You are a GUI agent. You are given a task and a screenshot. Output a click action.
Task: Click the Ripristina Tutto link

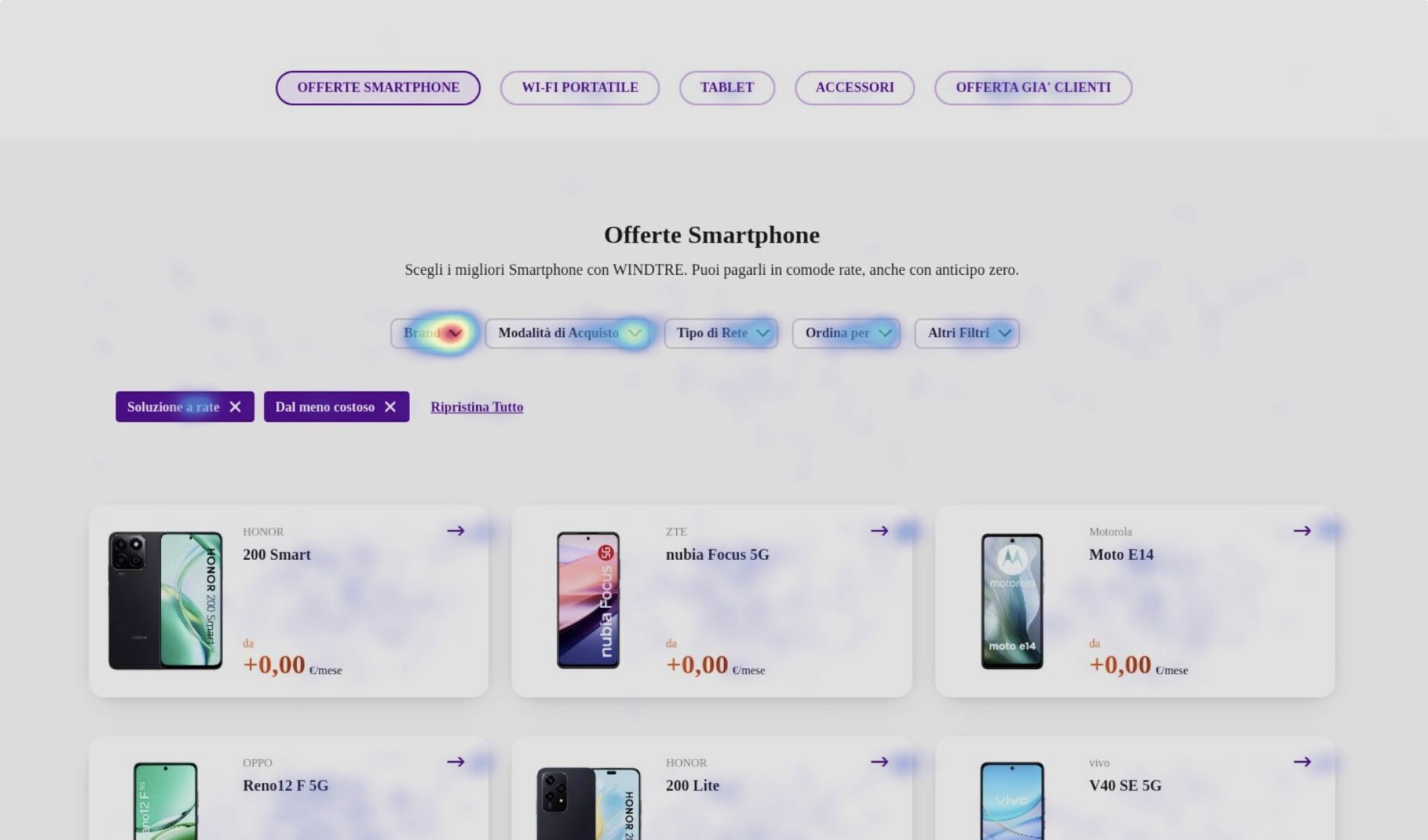pyautogui.click(x=477, y=407)
